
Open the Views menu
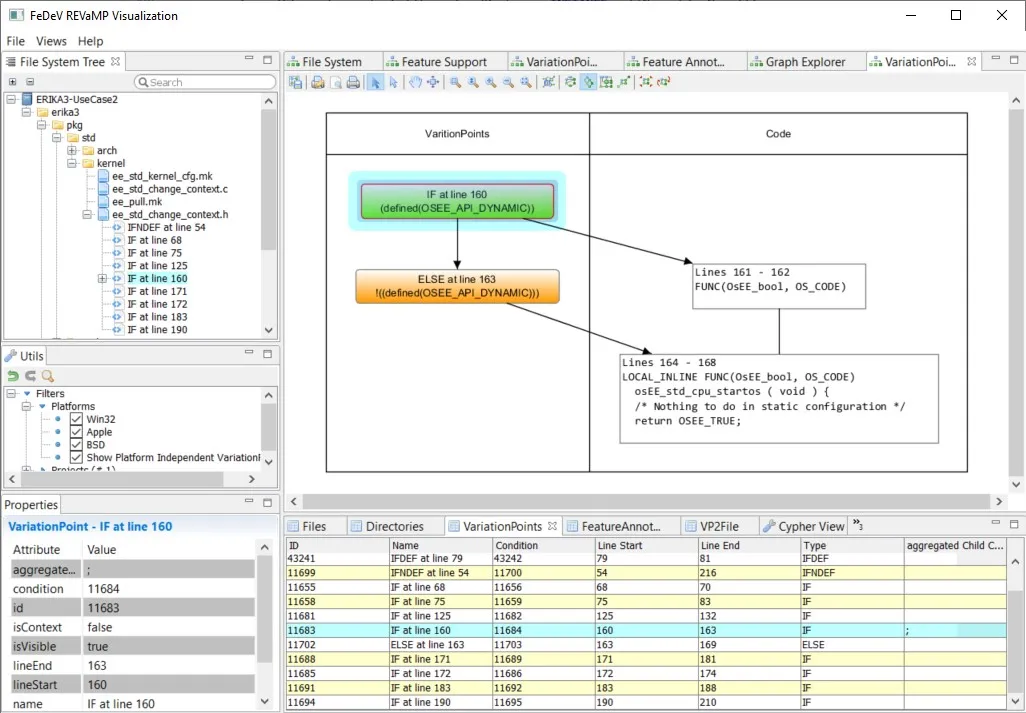51,41
